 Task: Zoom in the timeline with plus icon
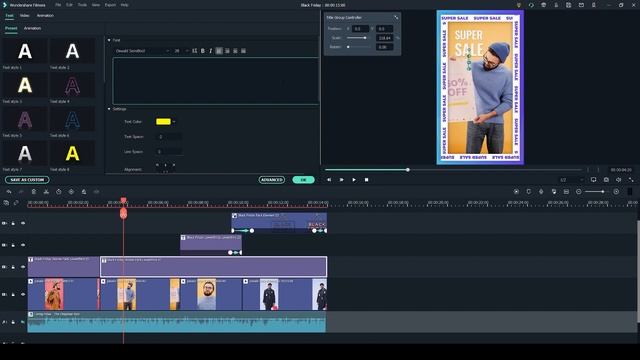[616, 192]
